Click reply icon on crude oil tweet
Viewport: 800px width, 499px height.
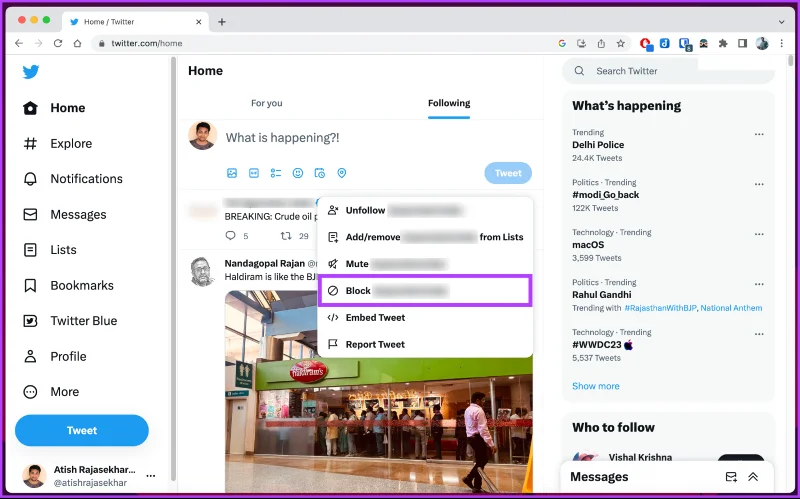click(231, 235)
